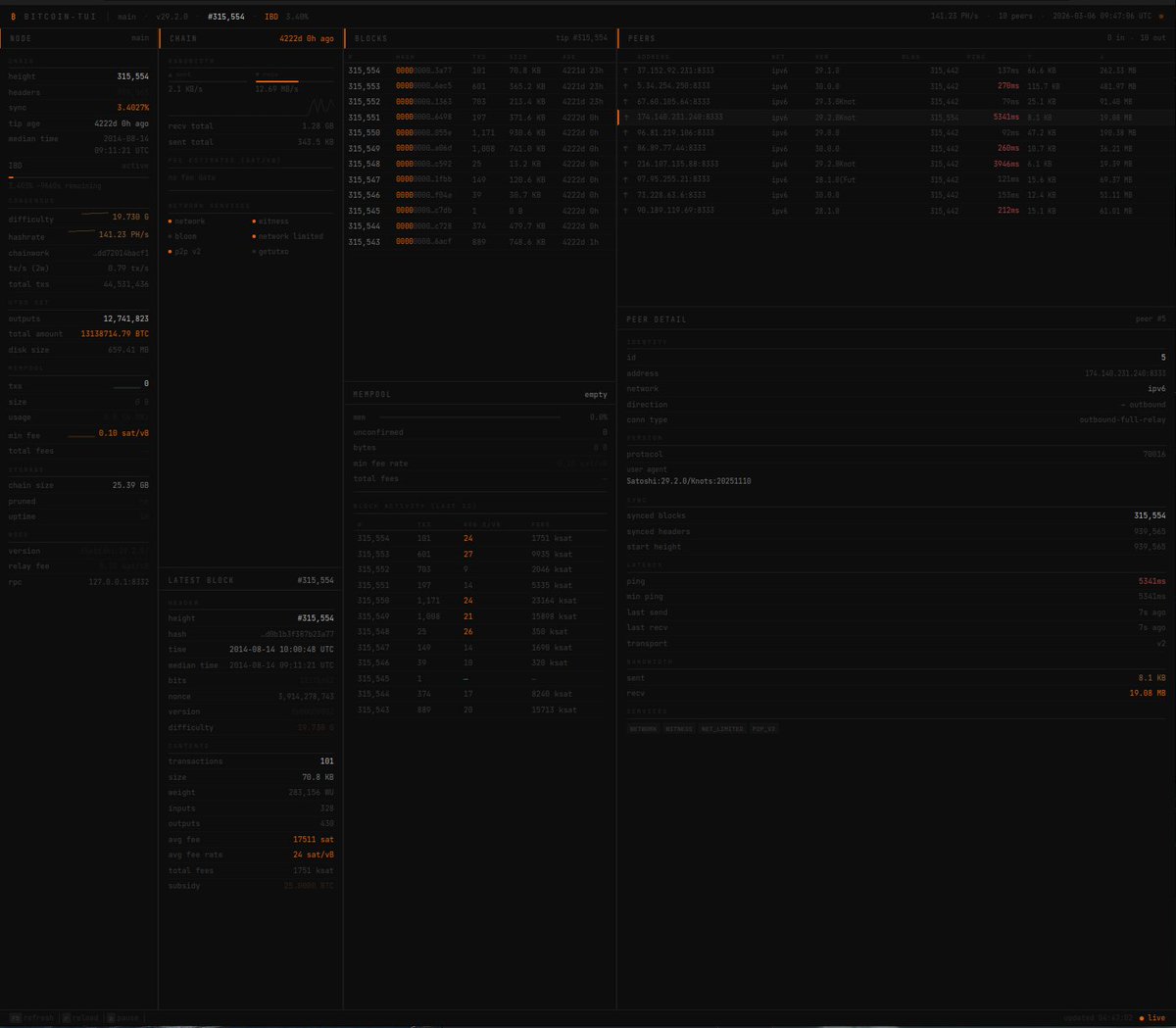1176x1028 pixels.
Task: Click the 3.4027% sync value in Node panel
Action: 133,108
